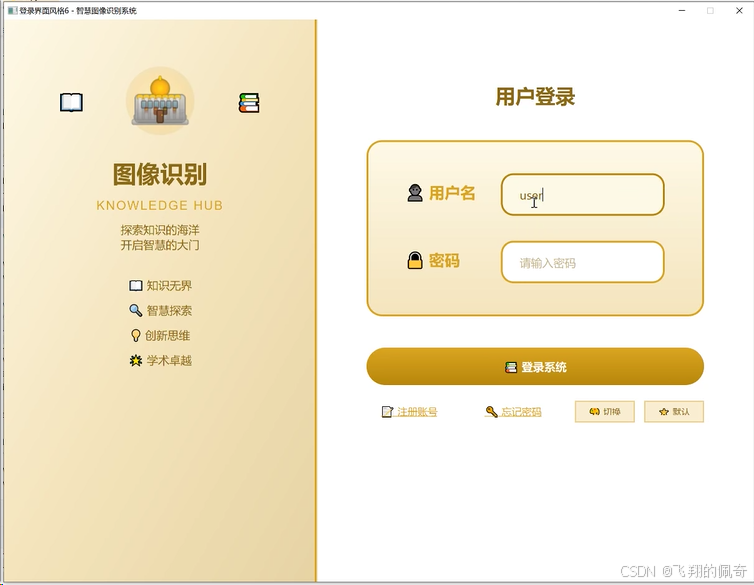Click the star burst icon next to 学术卓越

click(136, 361)
